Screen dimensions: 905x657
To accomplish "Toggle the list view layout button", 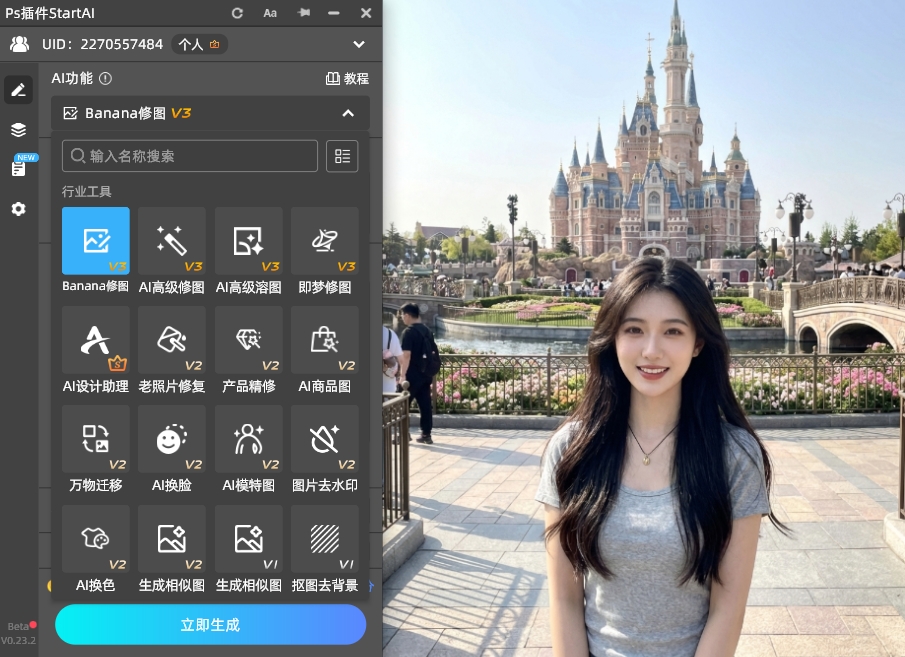I will (x=342, y=156).
